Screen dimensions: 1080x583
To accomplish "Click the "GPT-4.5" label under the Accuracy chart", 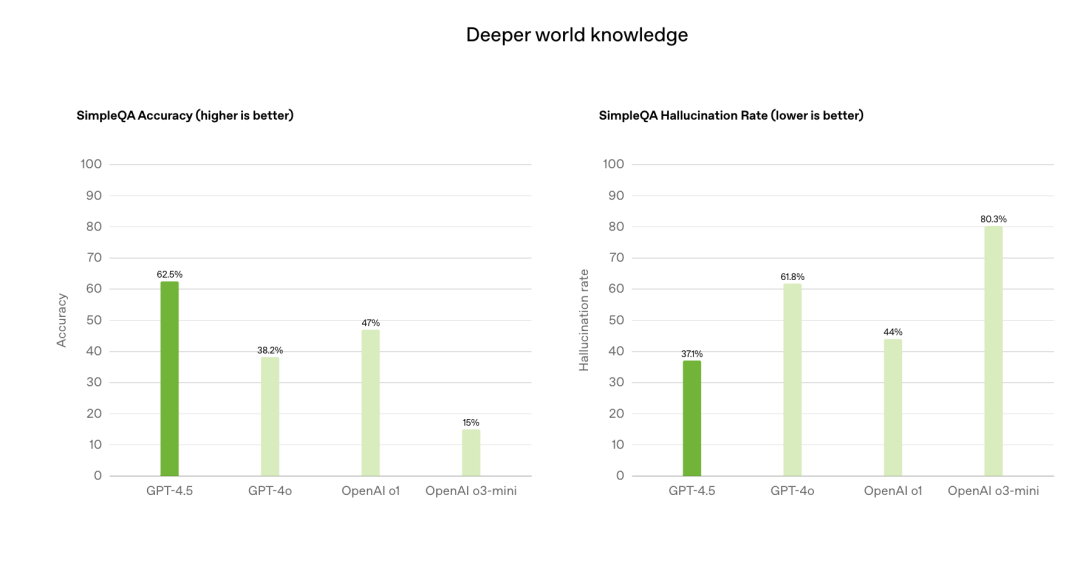I will point(169,491).
